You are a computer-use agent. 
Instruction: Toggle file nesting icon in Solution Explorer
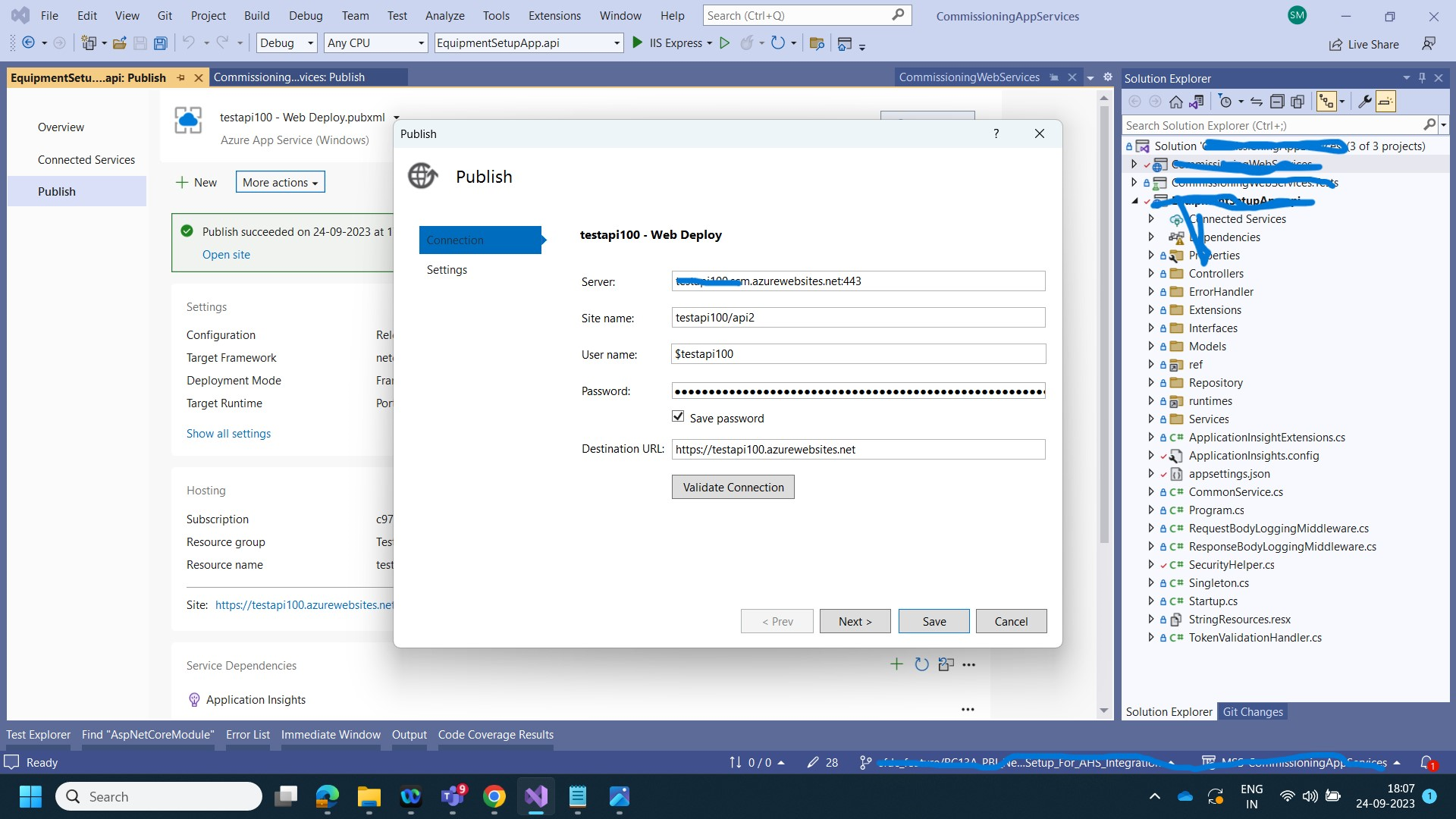point(1326,102)
